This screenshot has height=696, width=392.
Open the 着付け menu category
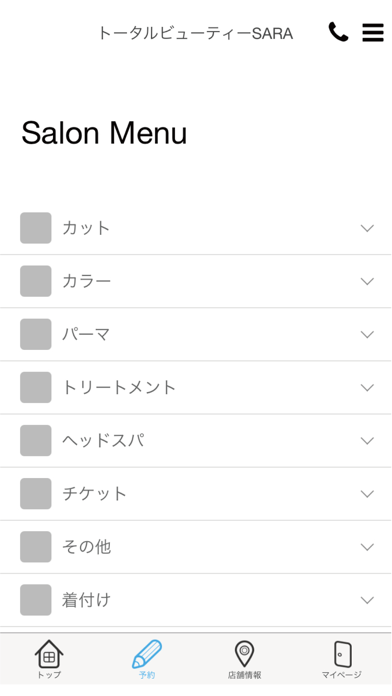point(196,600)
